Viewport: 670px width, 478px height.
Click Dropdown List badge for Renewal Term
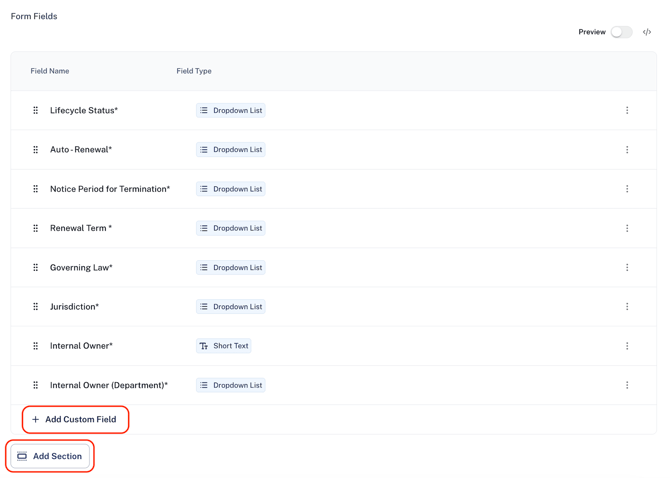pyautogui.click(x=231, y=228)
